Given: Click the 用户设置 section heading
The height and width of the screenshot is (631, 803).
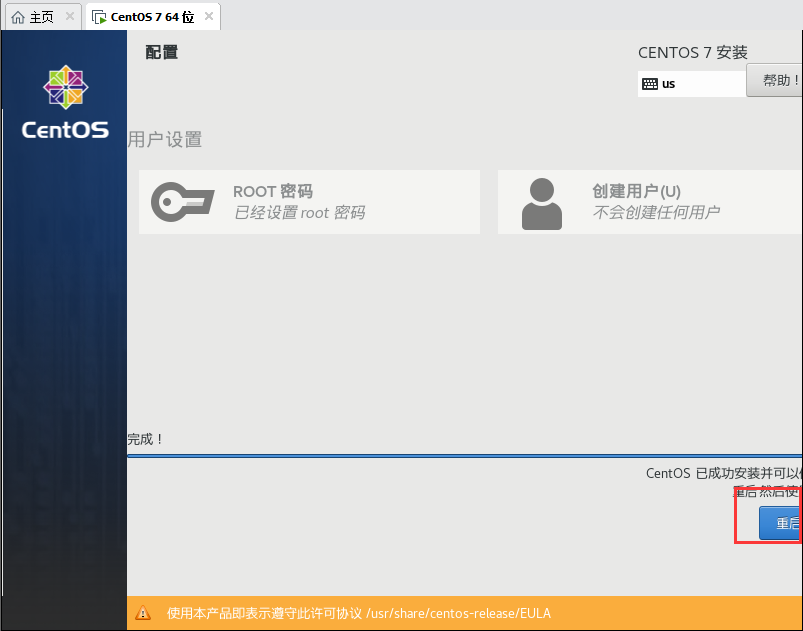Looking at the screenshot, I should [165, 140].
